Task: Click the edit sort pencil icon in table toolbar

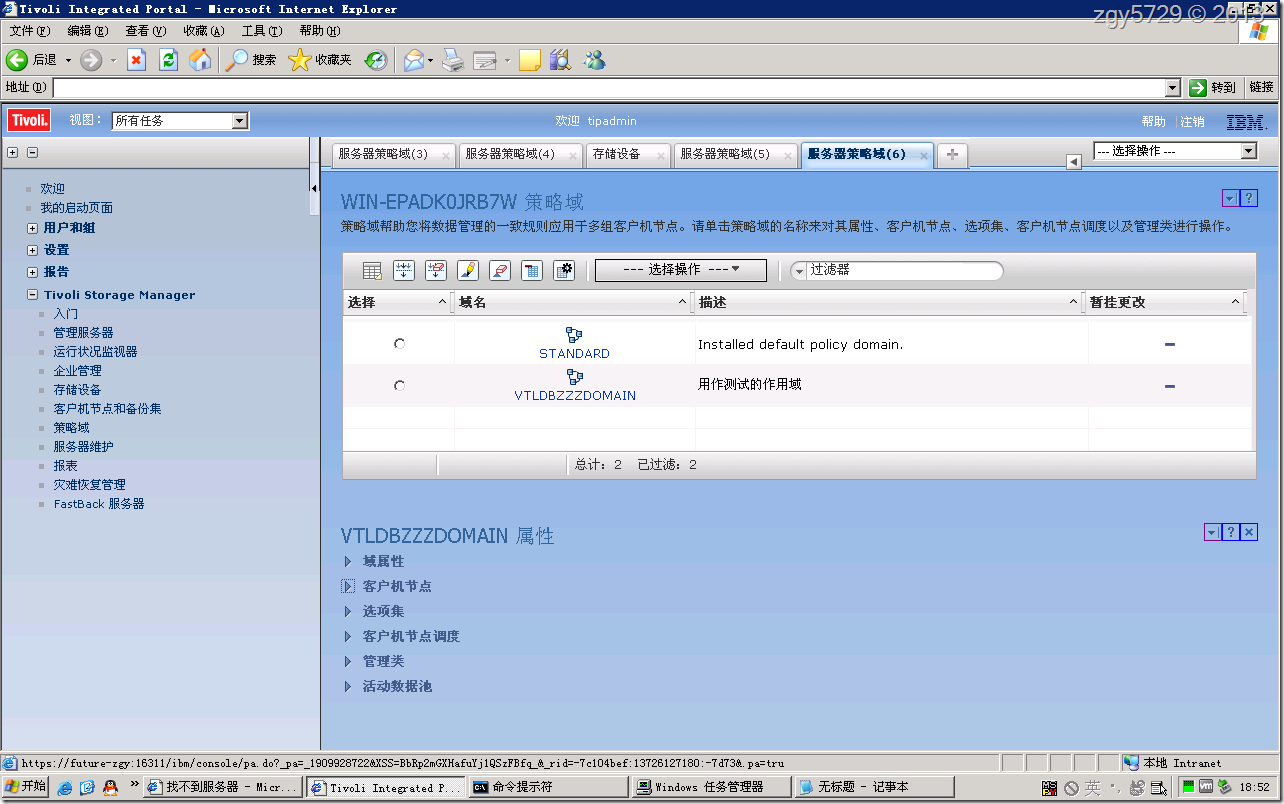Action: 468,270
